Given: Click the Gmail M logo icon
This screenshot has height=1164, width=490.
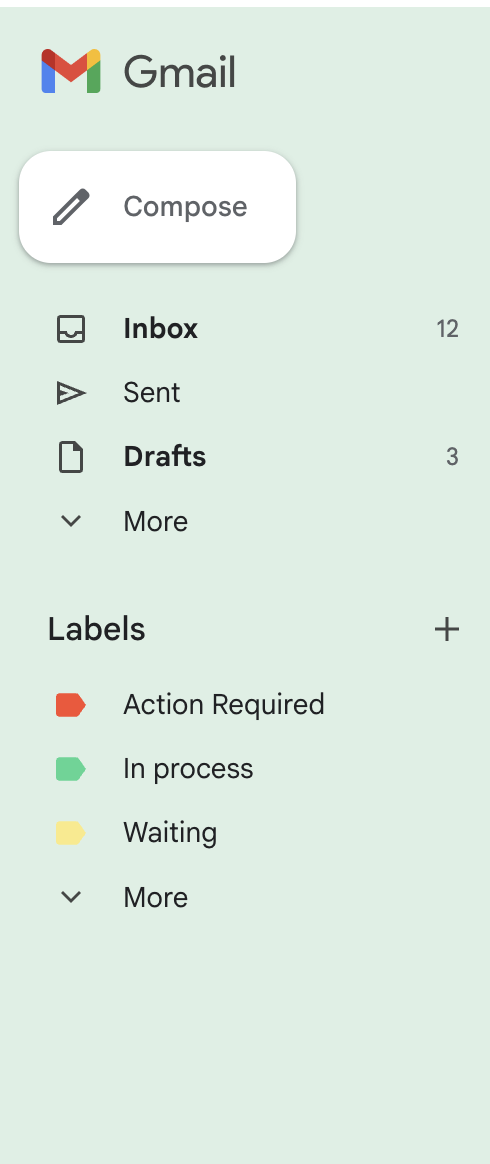Looking at the screenshot, I should [x=71, y=71].
